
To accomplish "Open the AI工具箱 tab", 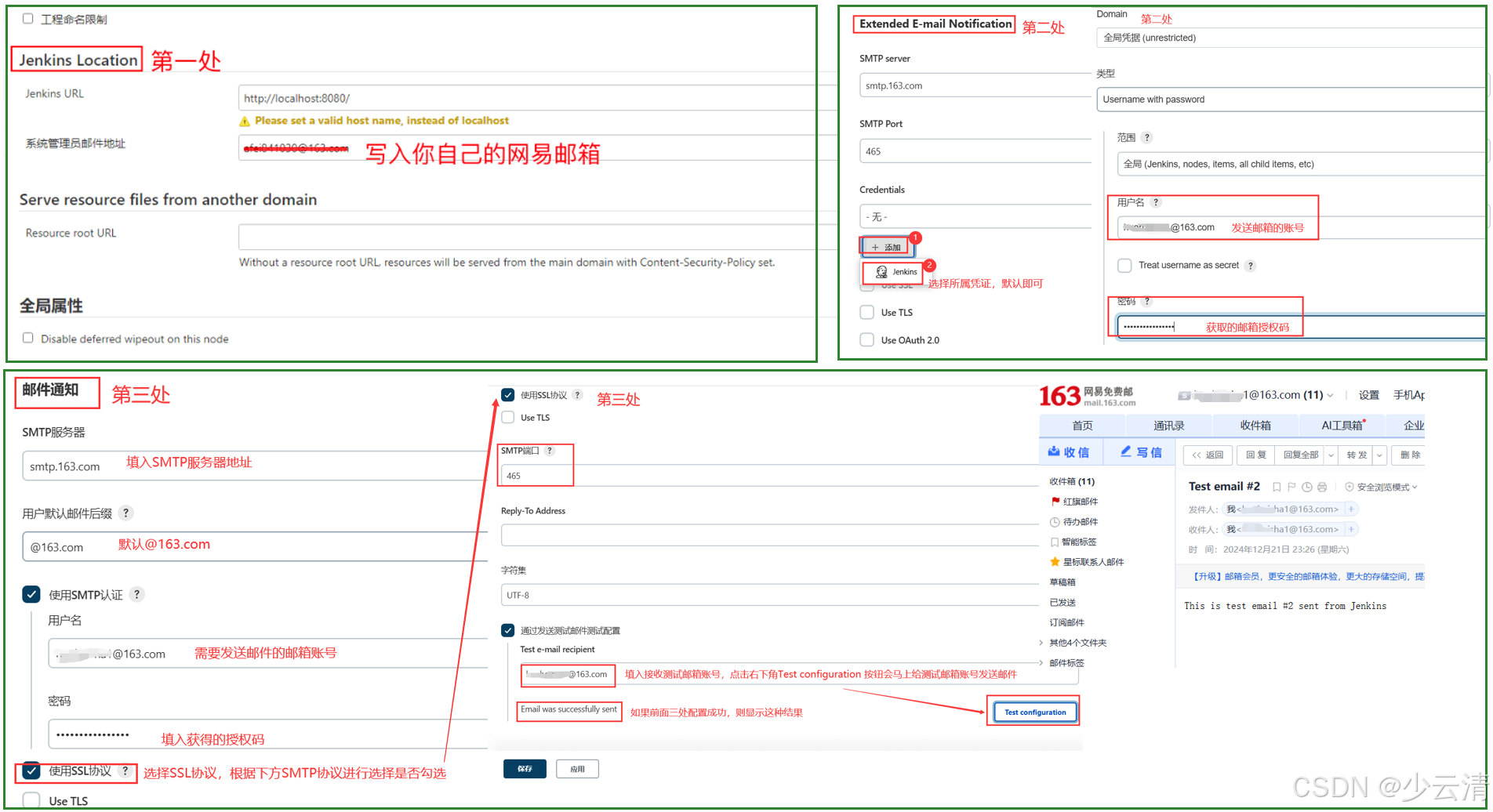I will pos(1343,426).
